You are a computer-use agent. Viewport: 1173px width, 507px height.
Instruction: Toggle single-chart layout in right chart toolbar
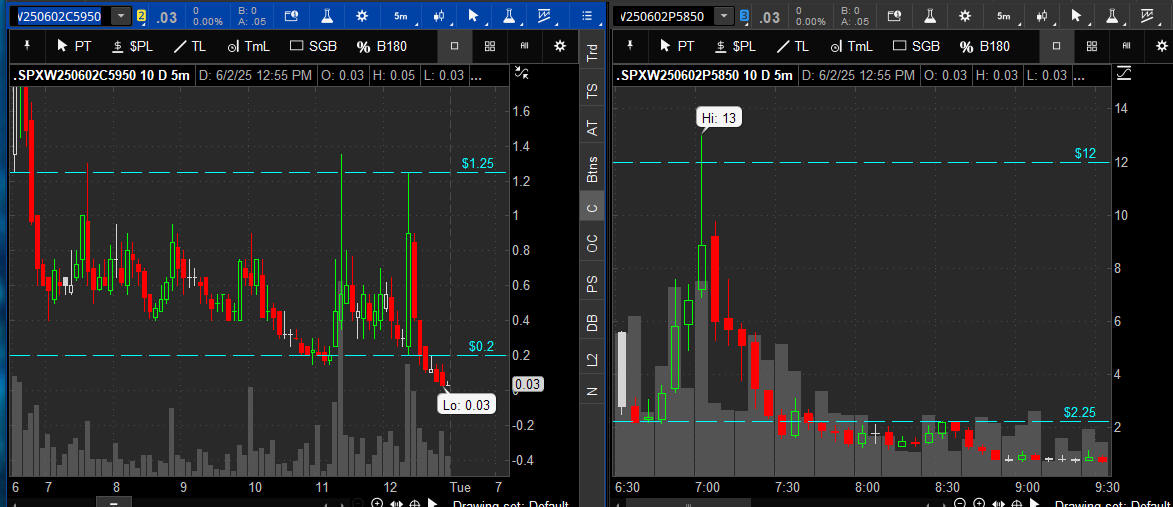coord(1056,46)
